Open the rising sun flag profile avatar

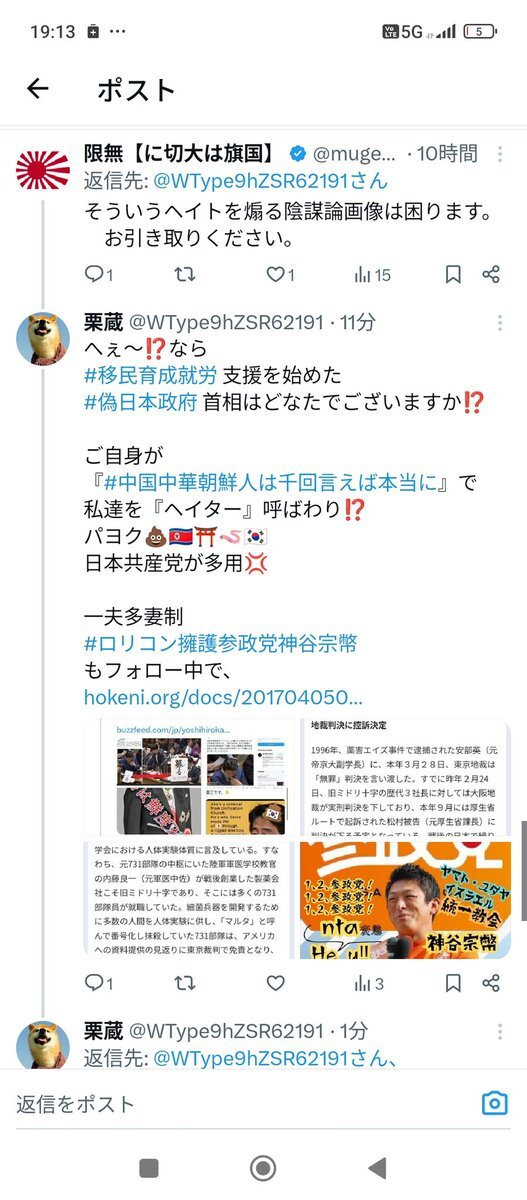[43, 172]
